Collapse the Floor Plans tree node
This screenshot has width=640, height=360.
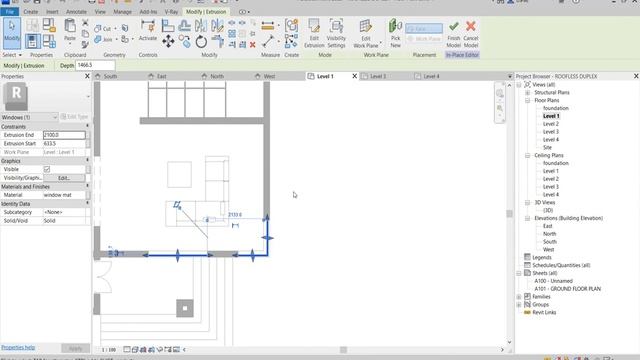point(527,100)
